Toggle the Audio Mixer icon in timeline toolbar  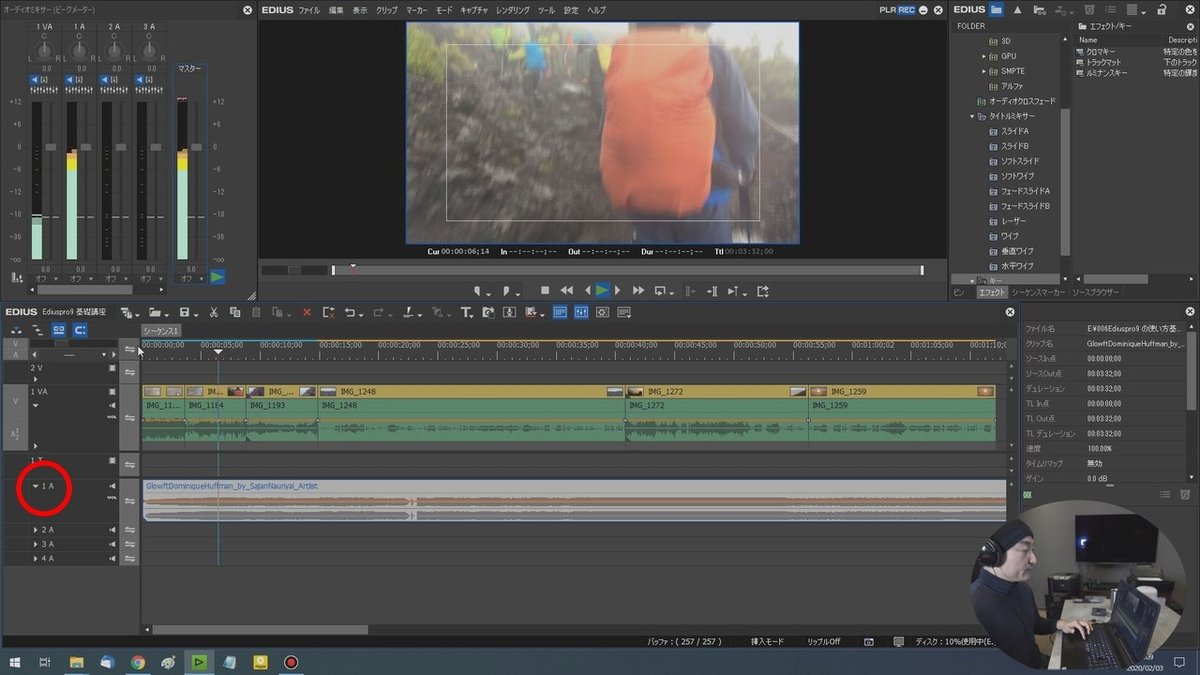point(581,313)
